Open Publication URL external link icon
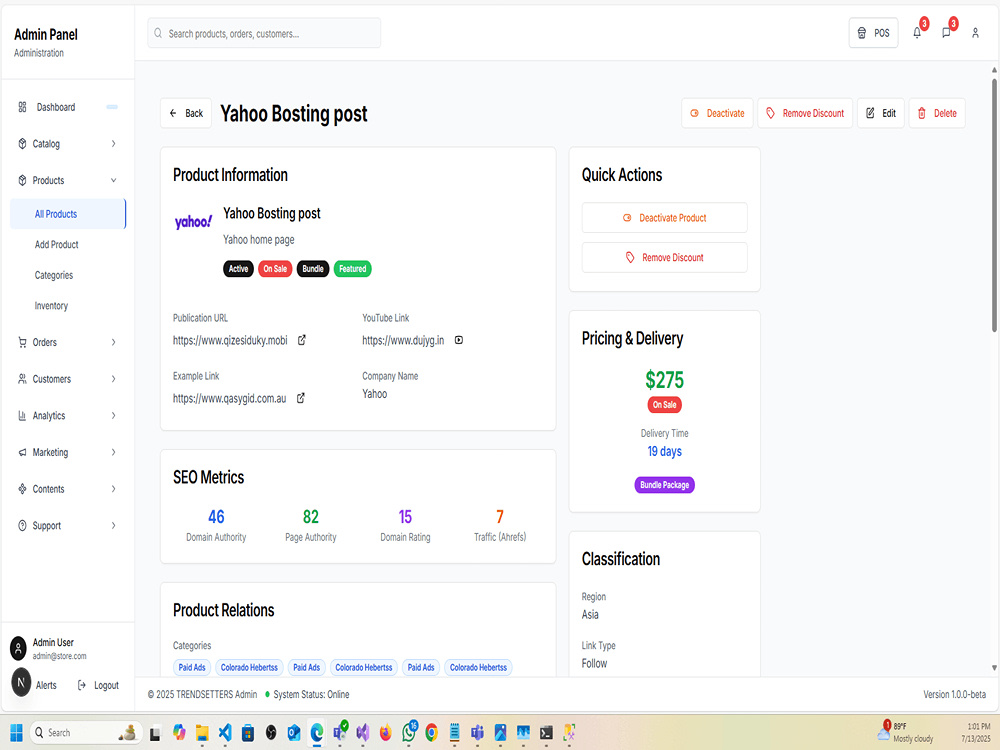 (x=302, y=341)
